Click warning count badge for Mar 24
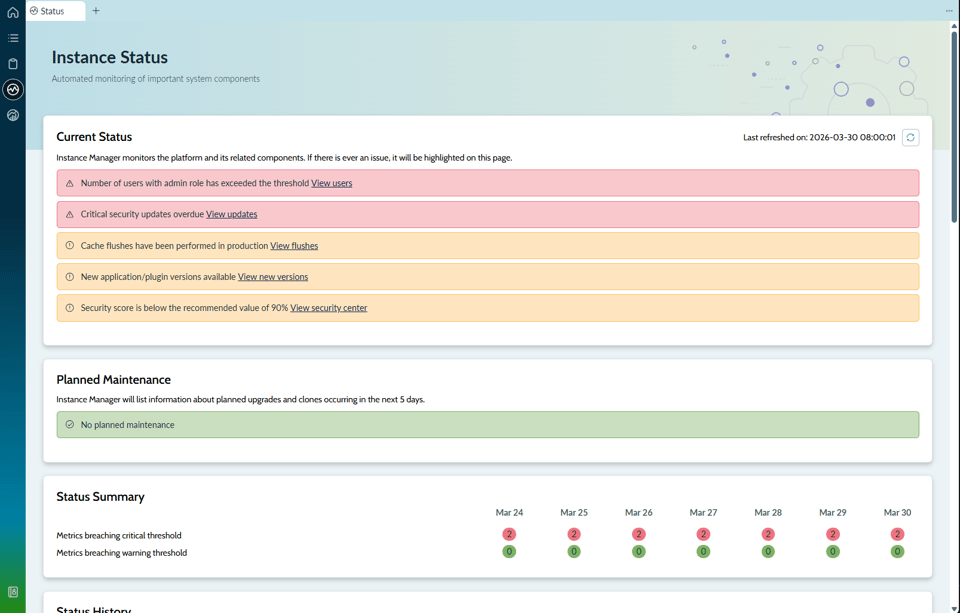The width and height of the screenshot is (960, 613). (509, 552)
